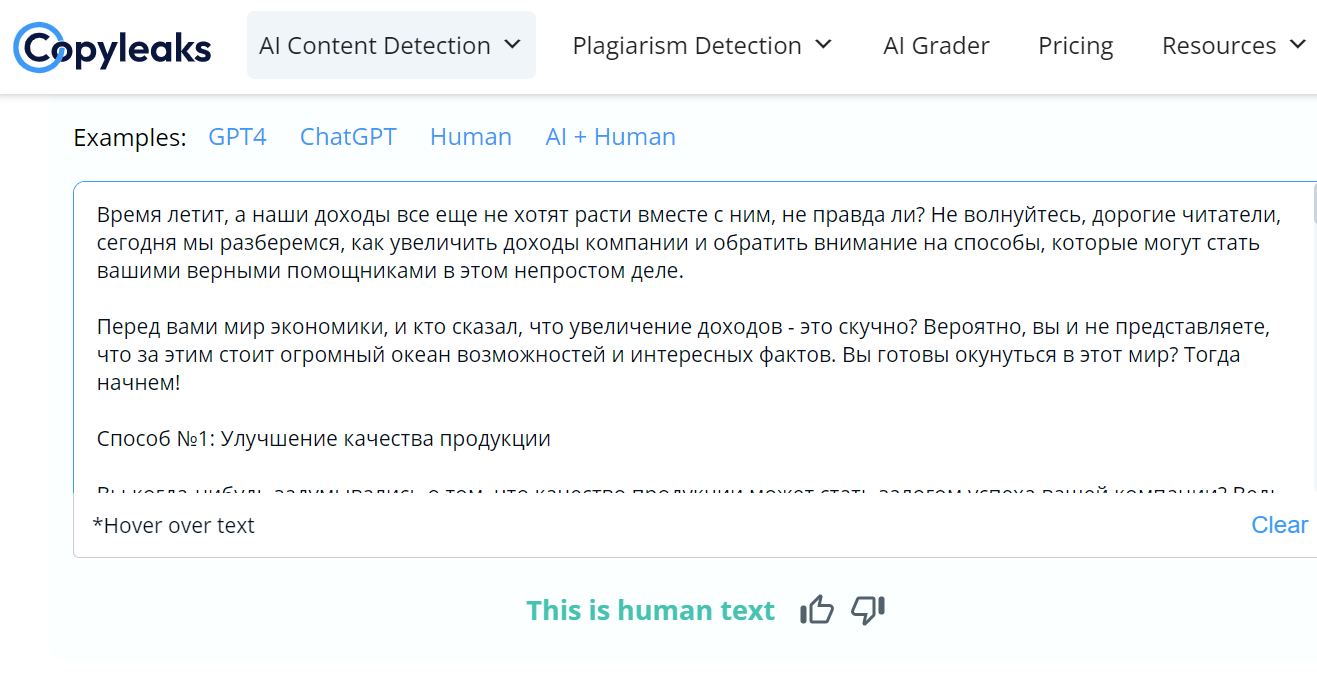Load the ChatGPT example text
The height and width of the screenshot is (688, 1317).
[x=348, y=137]
